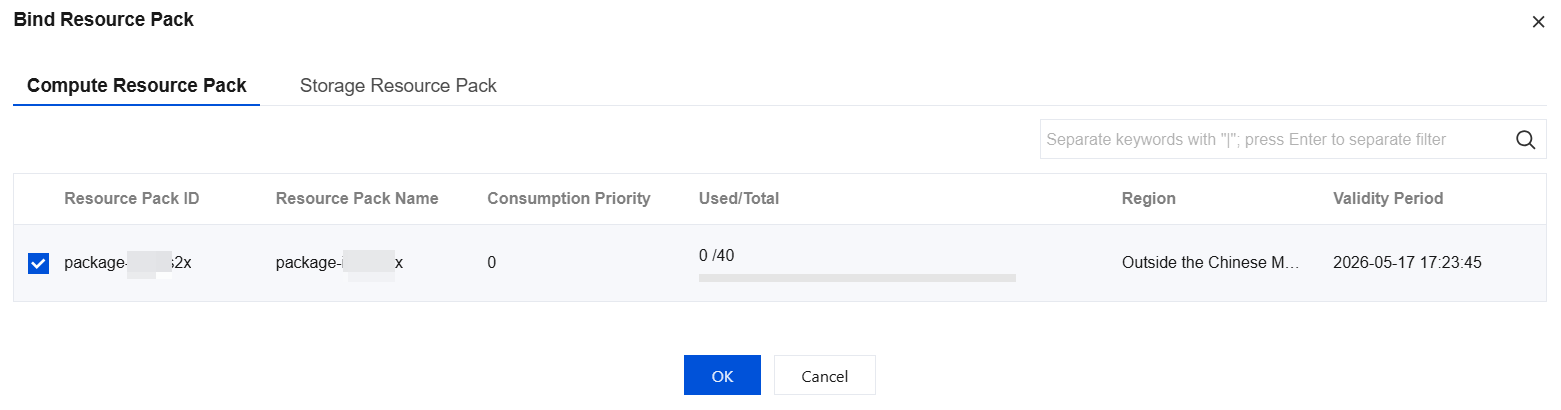Viewport: 1561px width, 410px height.
Task: Close the Bind Resource Pack dialog
Action: 1538,22
